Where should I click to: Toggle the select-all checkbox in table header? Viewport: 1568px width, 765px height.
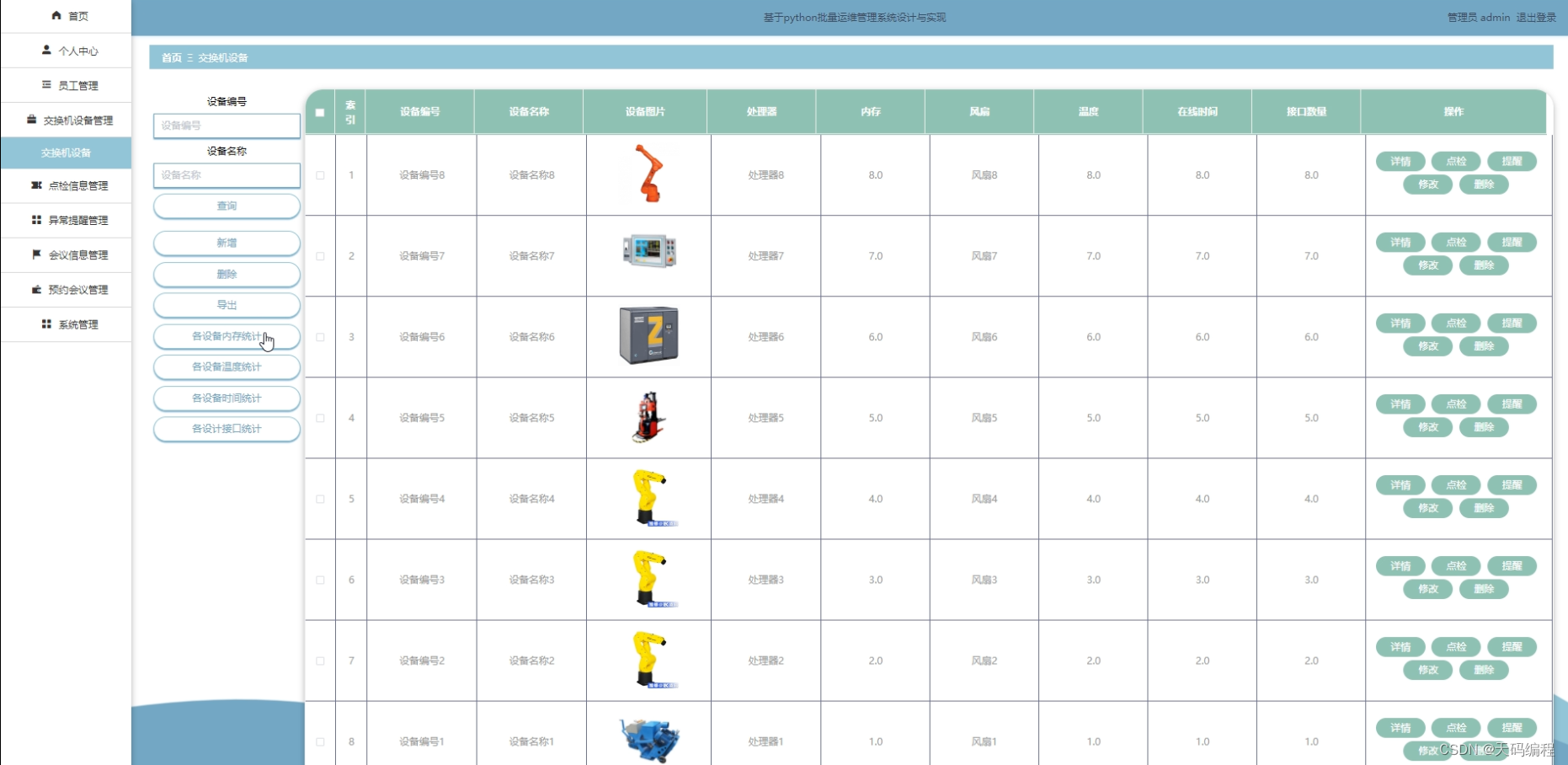320,112
